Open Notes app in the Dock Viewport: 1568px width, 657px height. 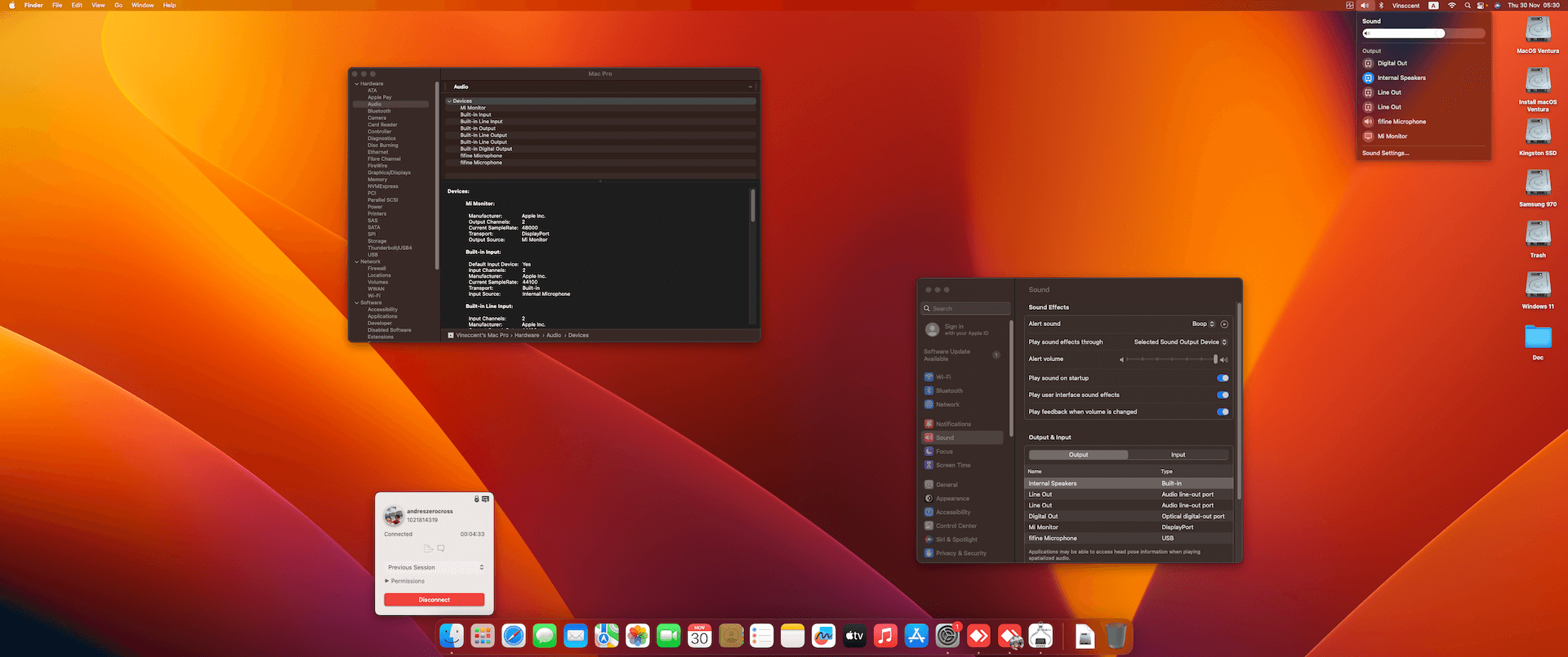pyautogui.click(x=793, y=636)
